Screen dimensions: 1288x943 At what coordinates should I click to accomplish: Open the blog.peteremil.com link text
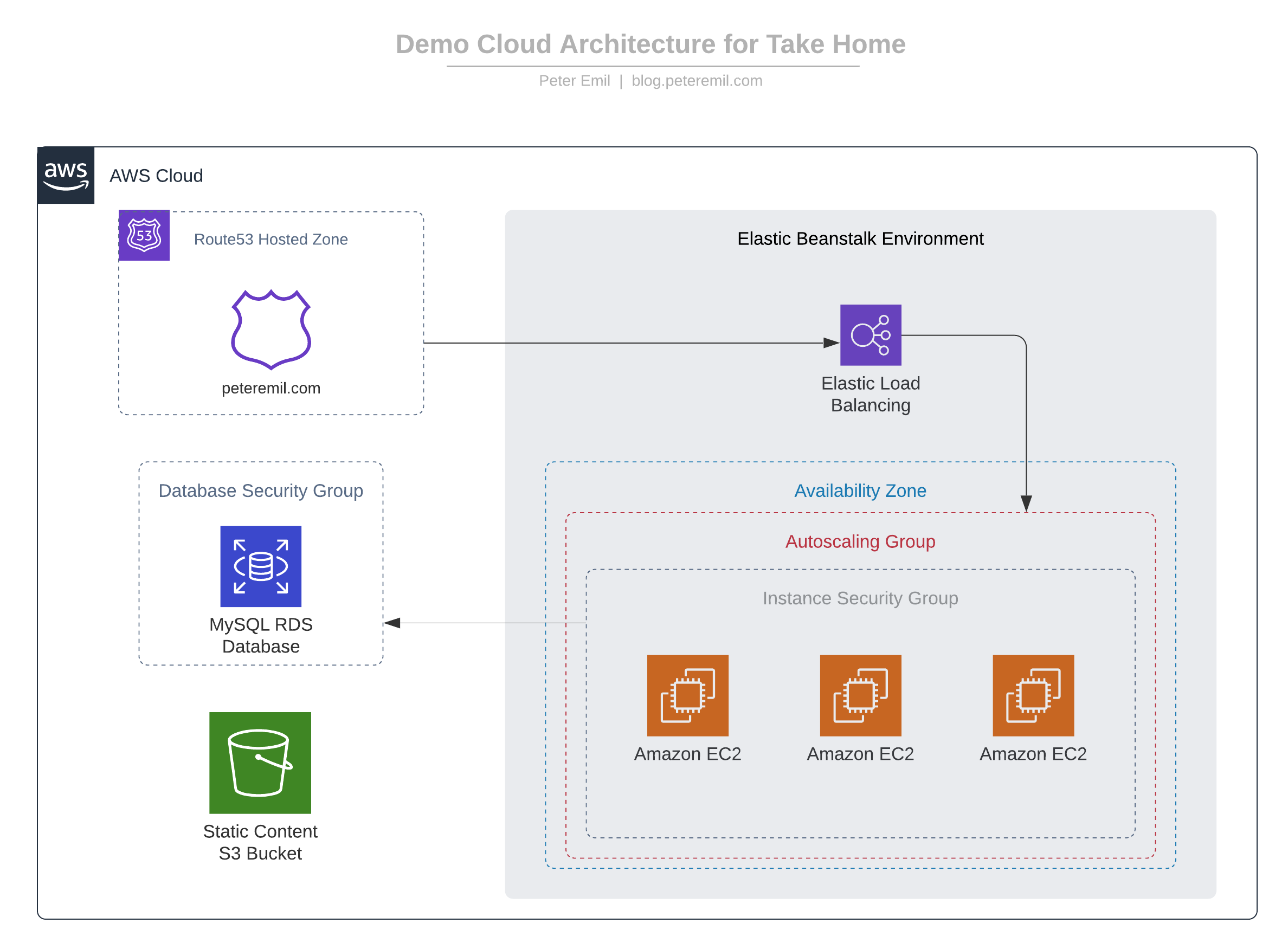(697, 81)
